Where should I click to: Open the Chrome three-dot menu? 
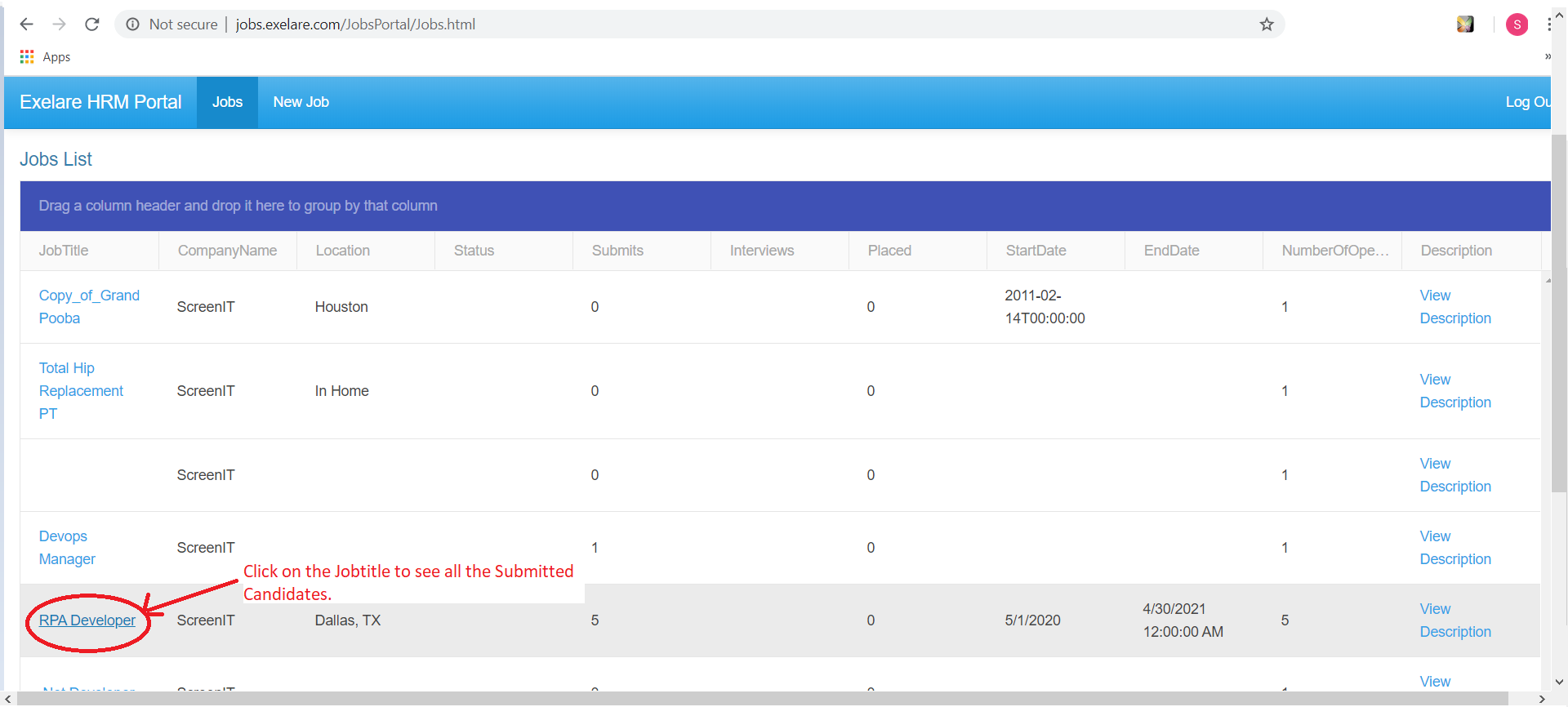pos(1549,24)
